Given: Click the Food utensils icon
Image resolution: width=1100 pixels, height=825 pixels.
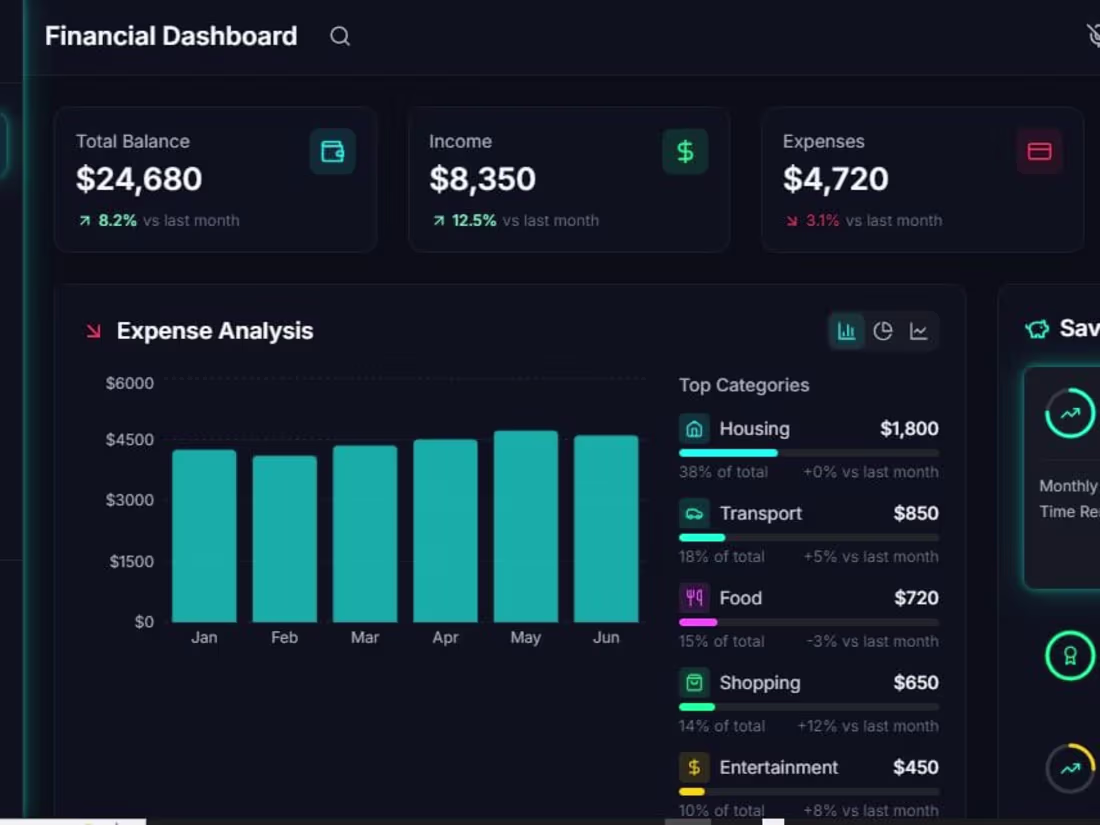Looking at the screenshot, I should [694, 597].
